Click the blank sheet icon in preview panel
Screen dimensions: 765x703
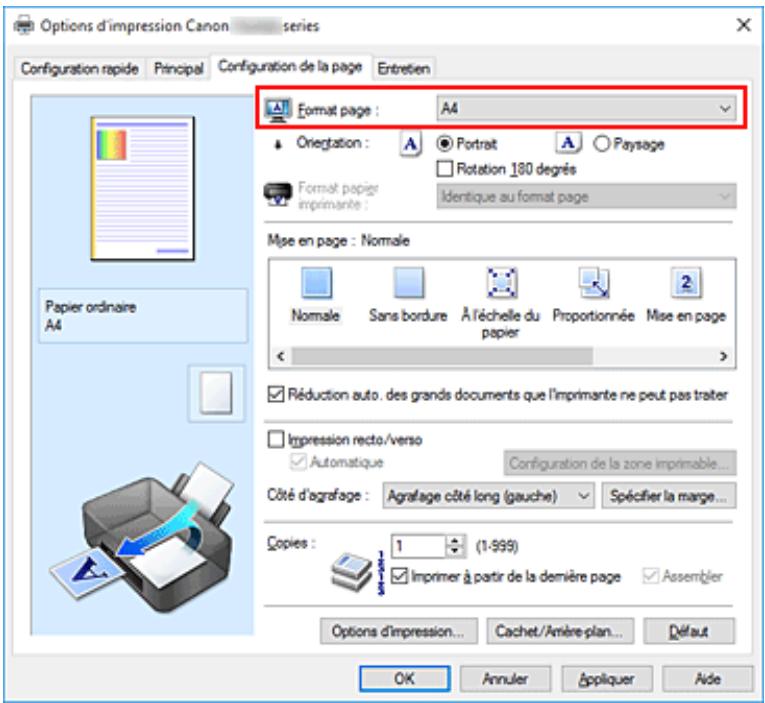216,393
